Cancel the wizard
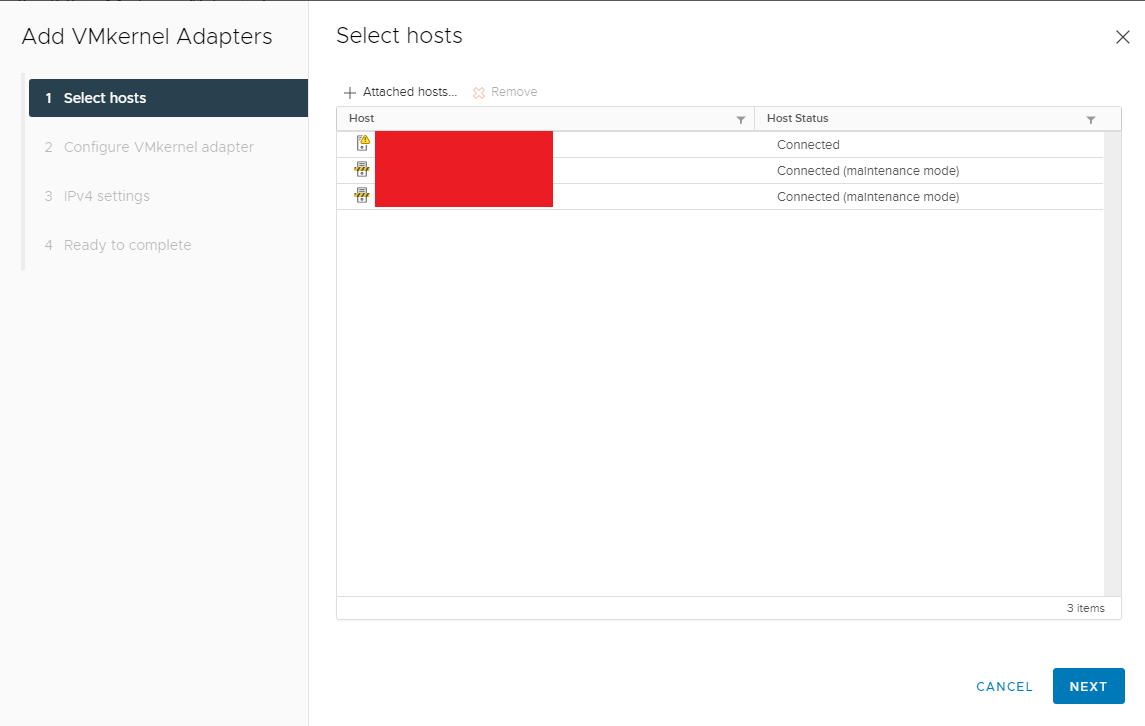1145x726 pixels. point(1004,687)
